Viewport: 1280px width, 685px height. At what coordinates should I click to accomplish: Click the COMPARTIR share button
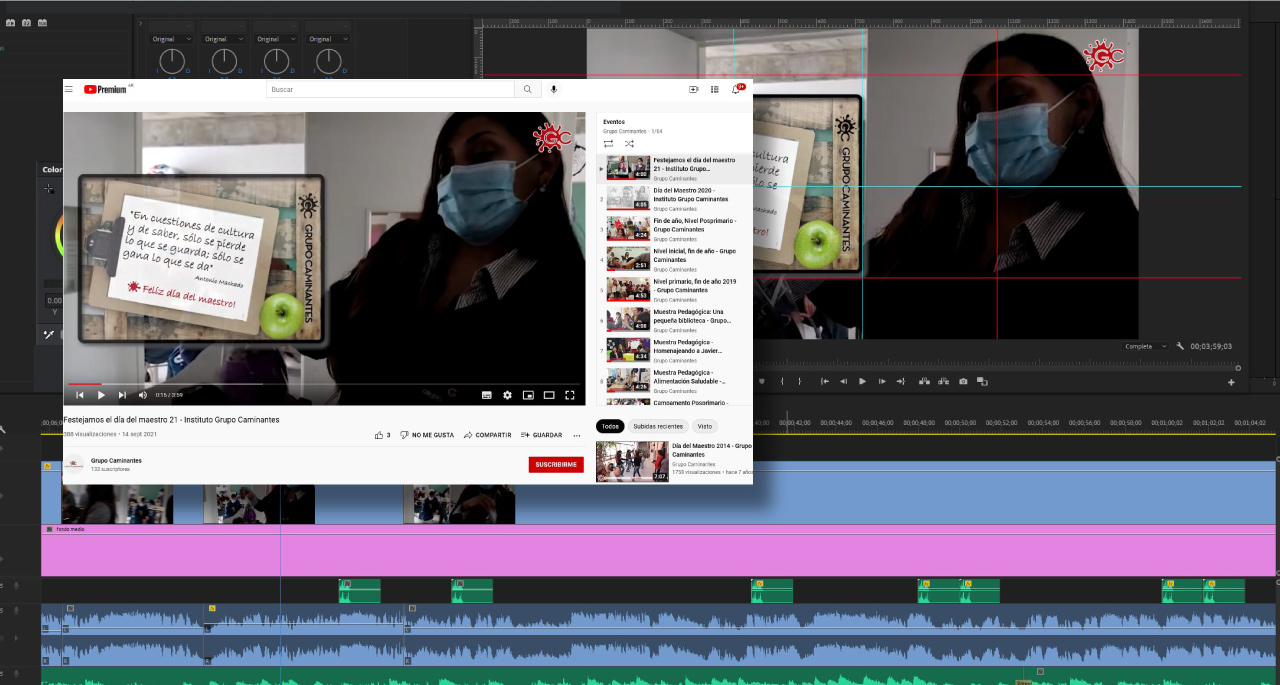pos(487,435)
